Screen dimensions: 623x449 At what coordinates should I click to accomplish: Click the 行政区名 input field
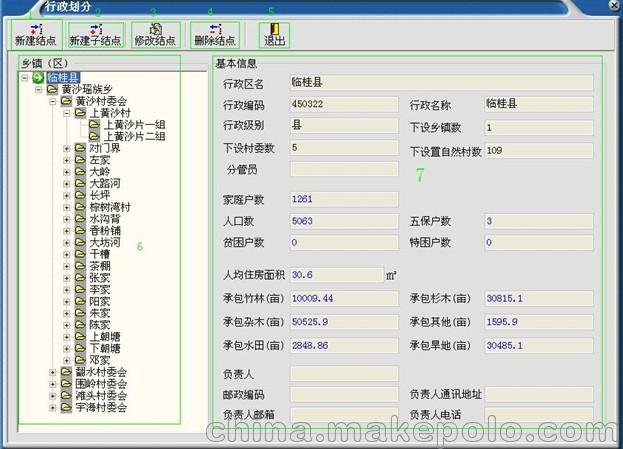click(x=441, y=83)
